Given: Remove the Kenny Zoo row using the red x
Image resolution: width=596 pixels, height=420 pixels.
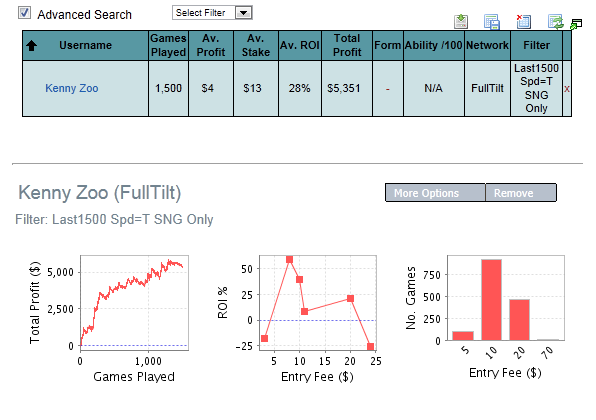Looking at the screenshot, I should click(x=567, y=89).
